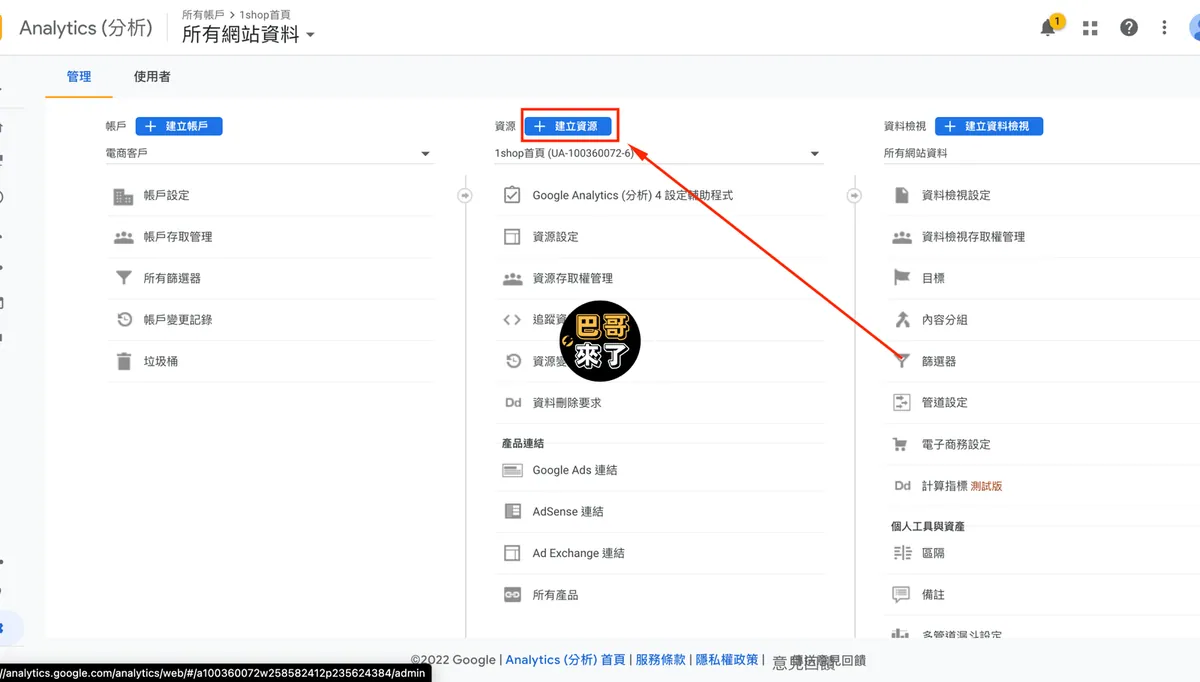
Task: Click the Google Ads 連結 icon
Action: (512, 470)
